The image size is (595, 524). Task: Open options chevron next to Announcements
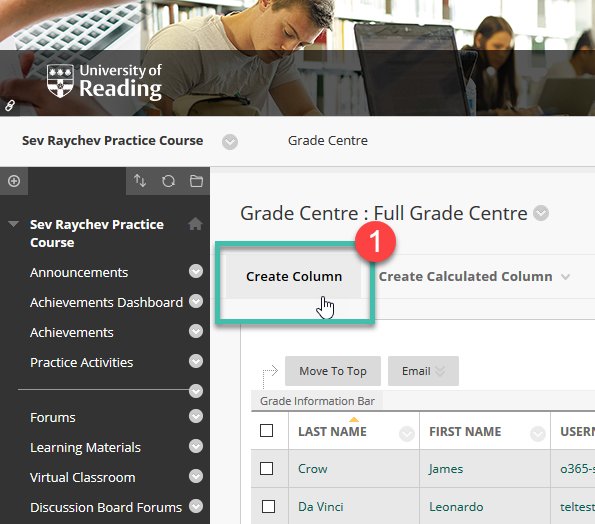coord(196,271)
